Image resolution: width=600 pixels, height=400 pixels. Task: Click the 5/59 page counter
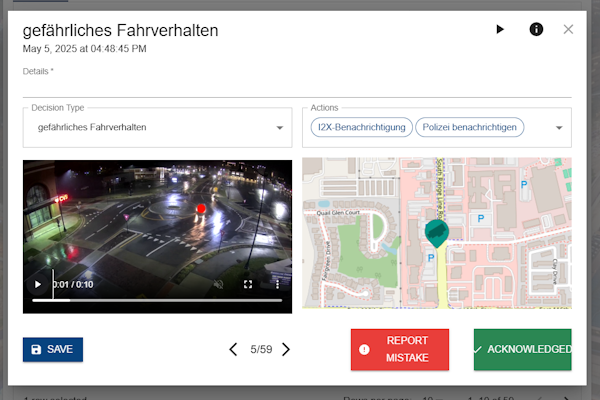pos(261,349)
